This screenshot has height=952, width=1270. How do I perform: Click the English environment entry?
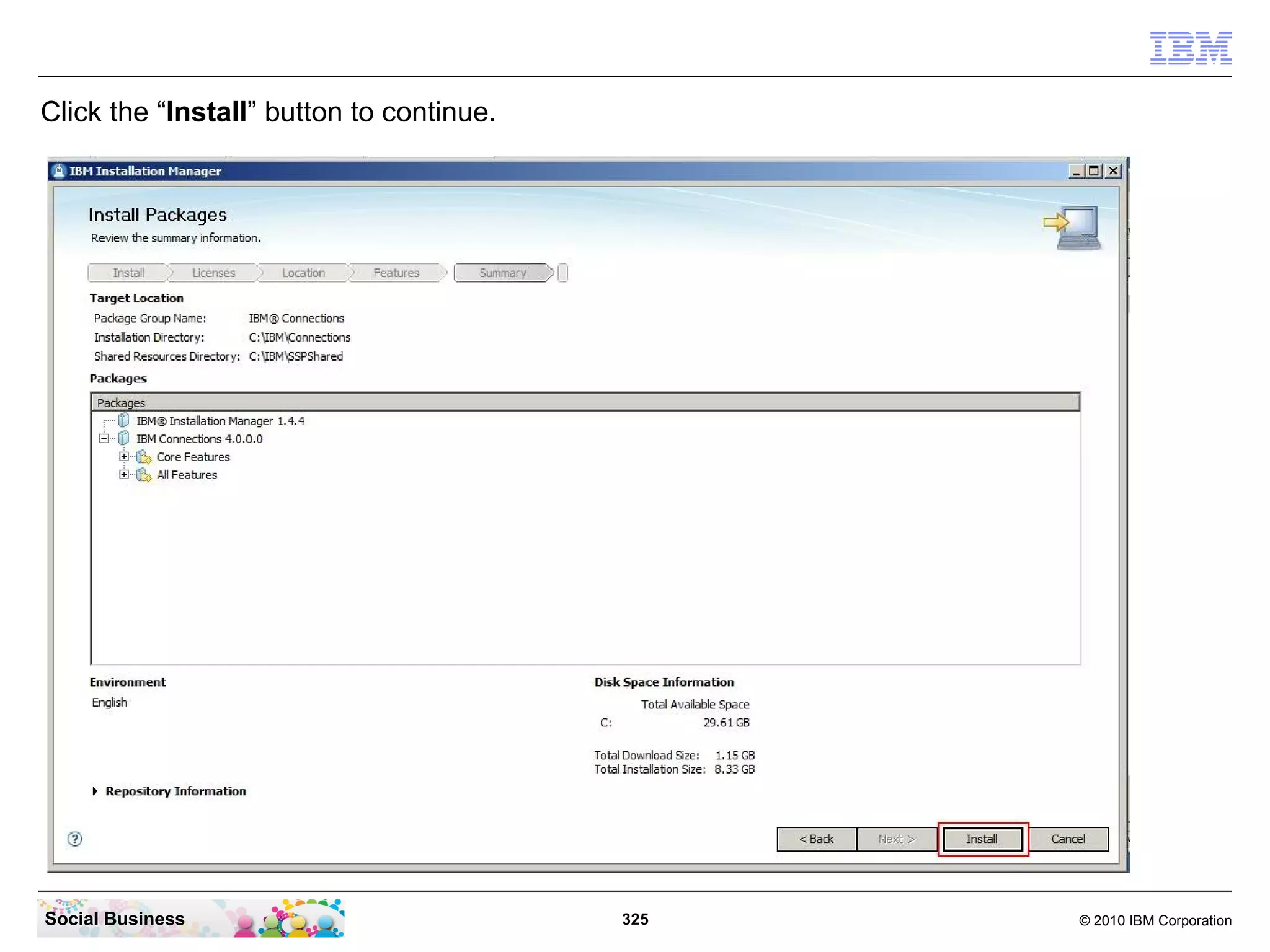[x=109, y=702]
